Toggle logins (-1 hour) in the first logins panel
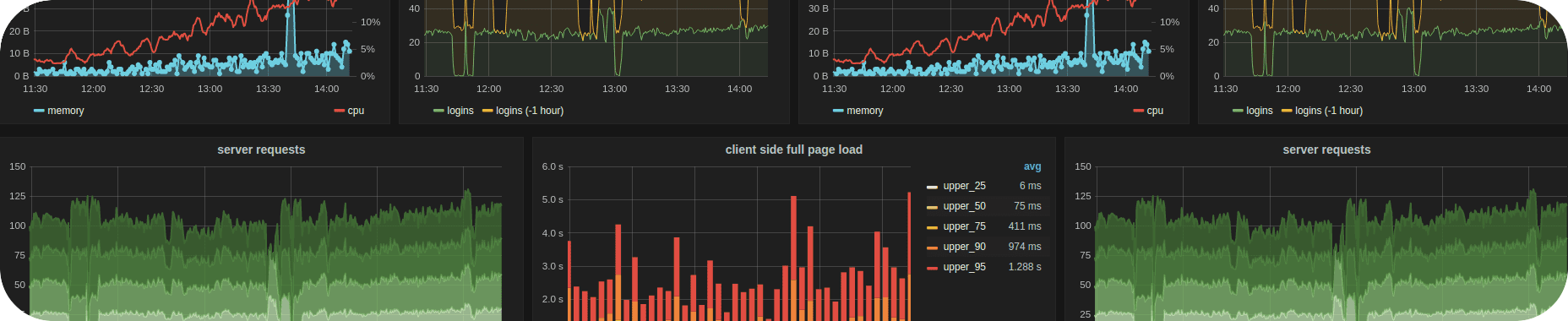 pyautogui.click(x=530, y=111)
